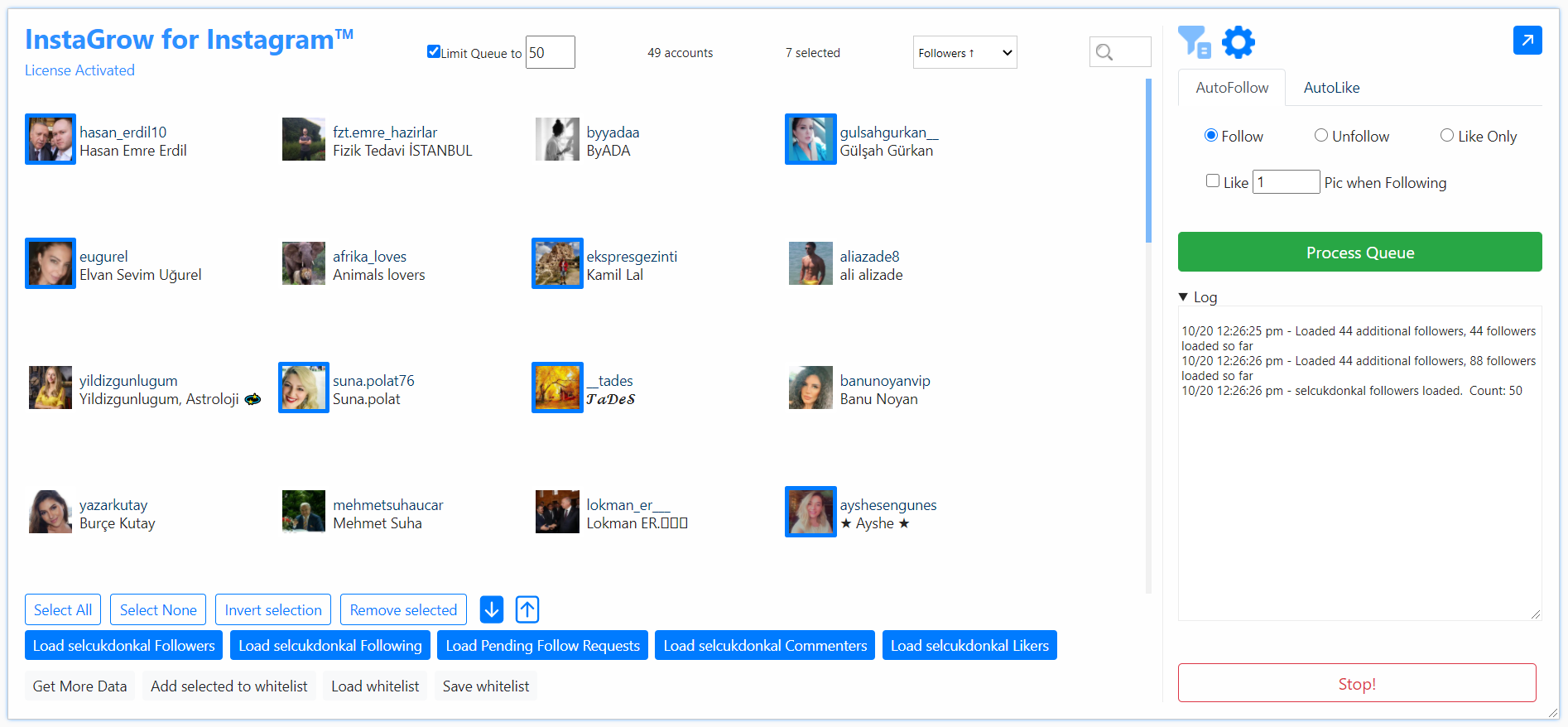
Task: Click the Like count input field
Action: coord(1286,181)
